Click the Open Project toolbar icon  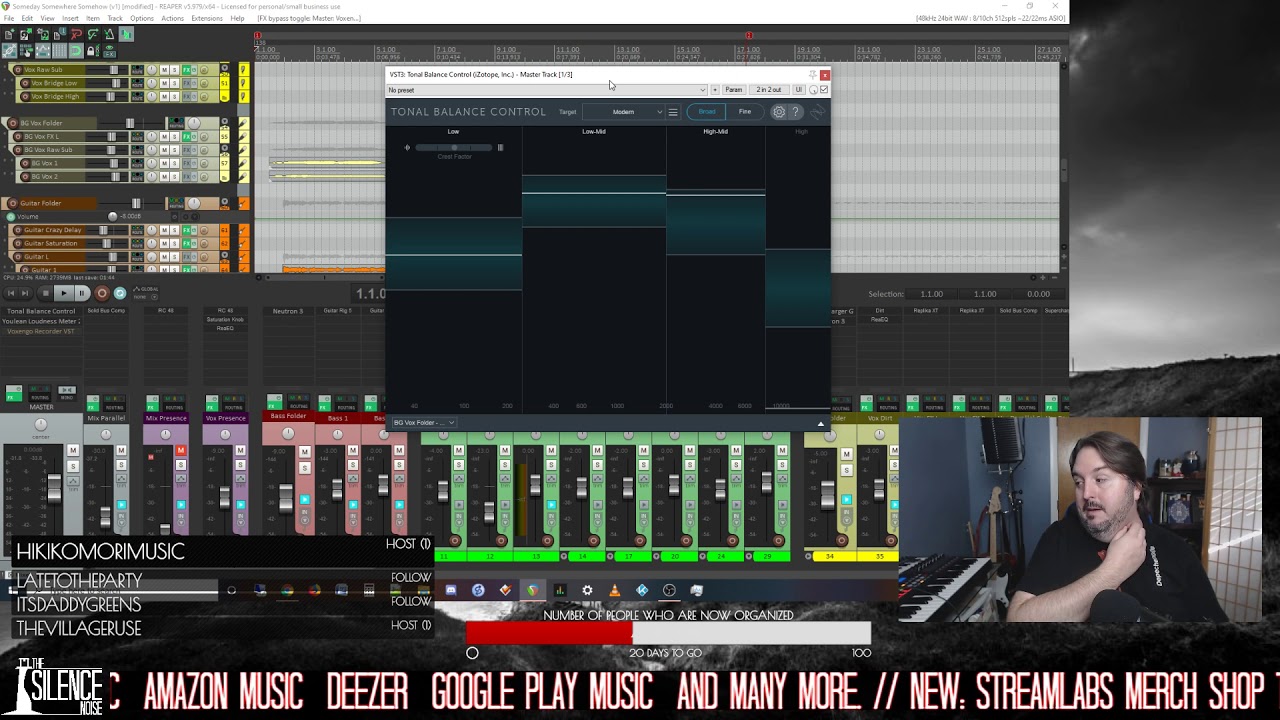point(26,35)
